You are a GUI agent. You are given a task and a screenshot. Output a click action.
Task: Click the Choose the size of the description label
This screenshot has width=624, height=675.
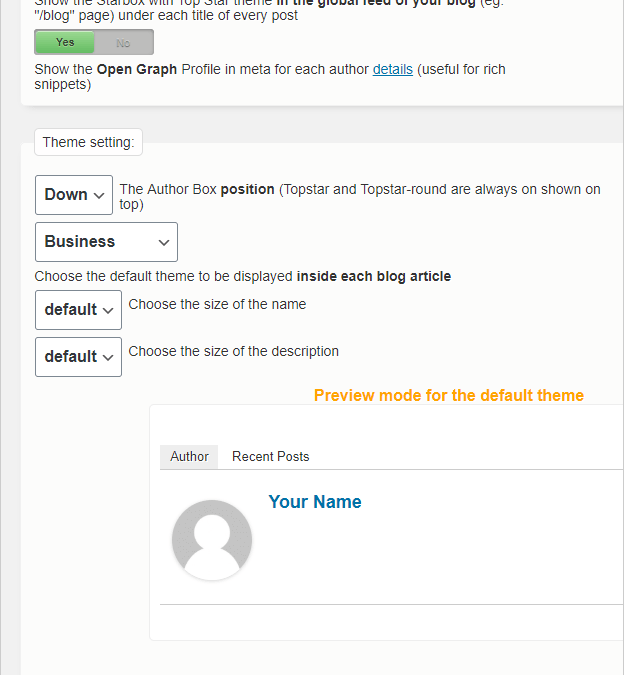pos(234,351)
